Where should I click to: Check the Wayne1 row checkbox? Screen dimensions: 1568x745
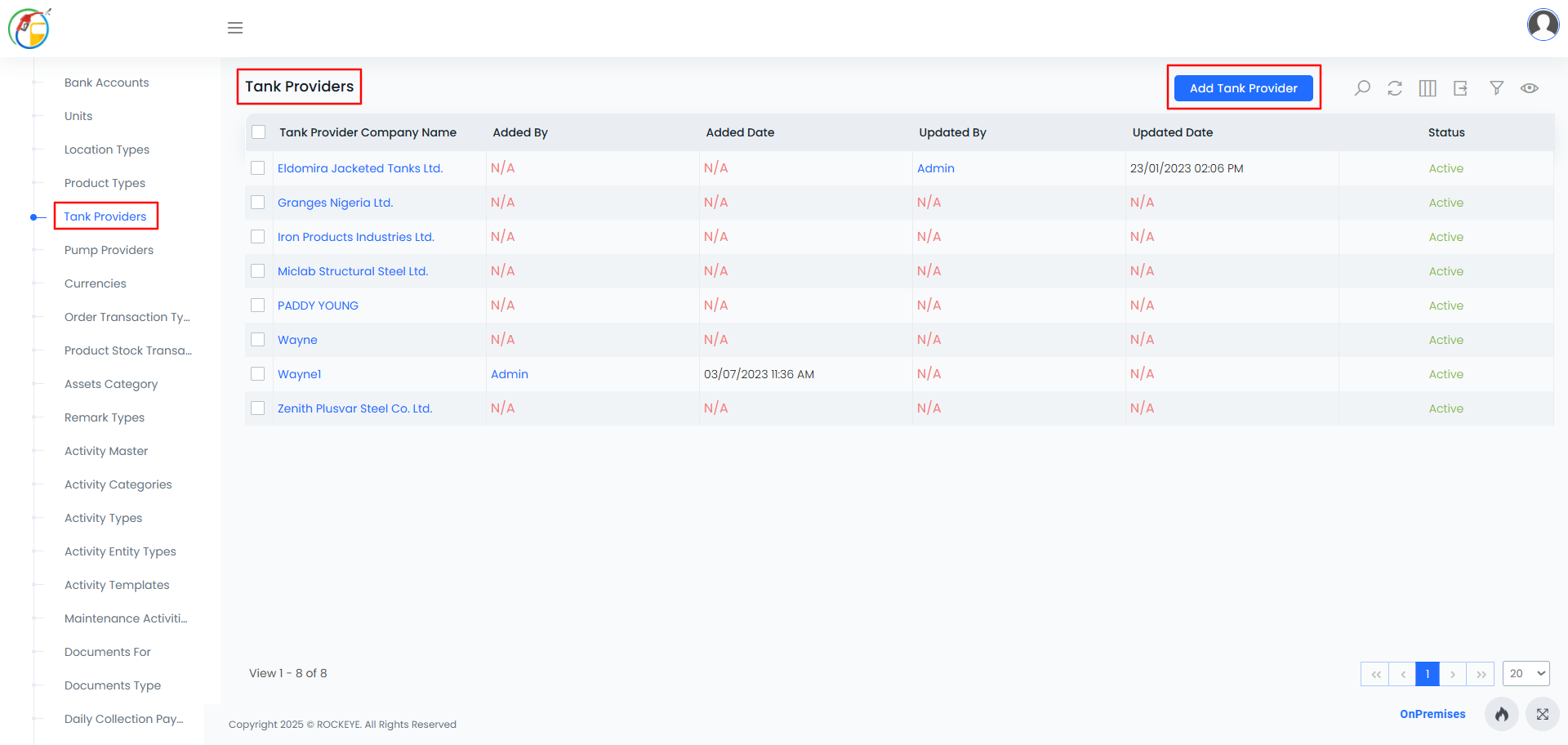258,374
